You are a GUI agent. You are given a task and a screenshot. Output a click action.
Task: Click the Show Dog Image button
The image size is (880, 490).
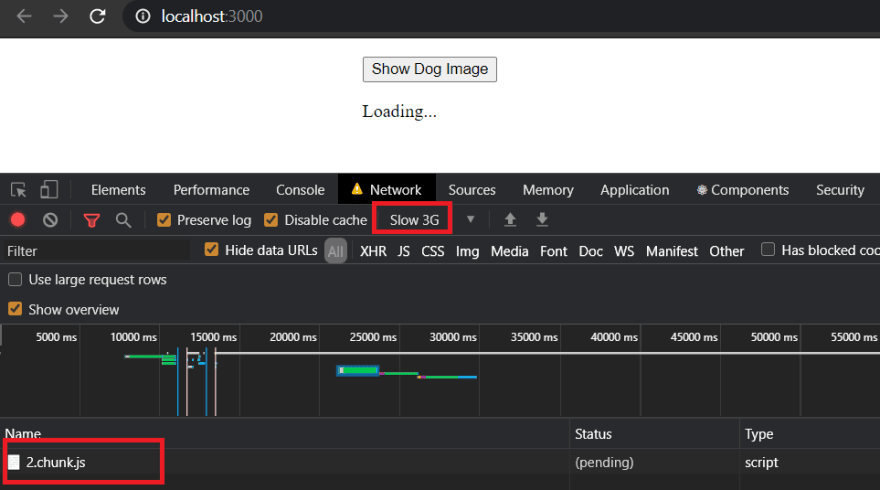click(x=430, y=69)
